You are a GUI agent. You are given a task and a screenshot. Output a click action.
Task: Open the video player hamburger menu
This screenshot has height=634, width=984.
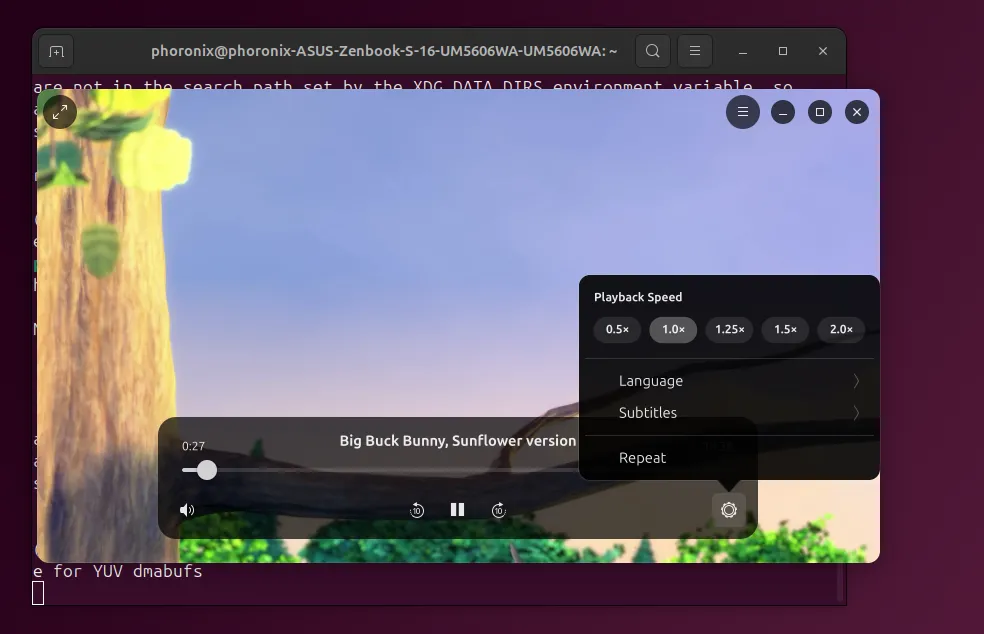pos(743,112)
